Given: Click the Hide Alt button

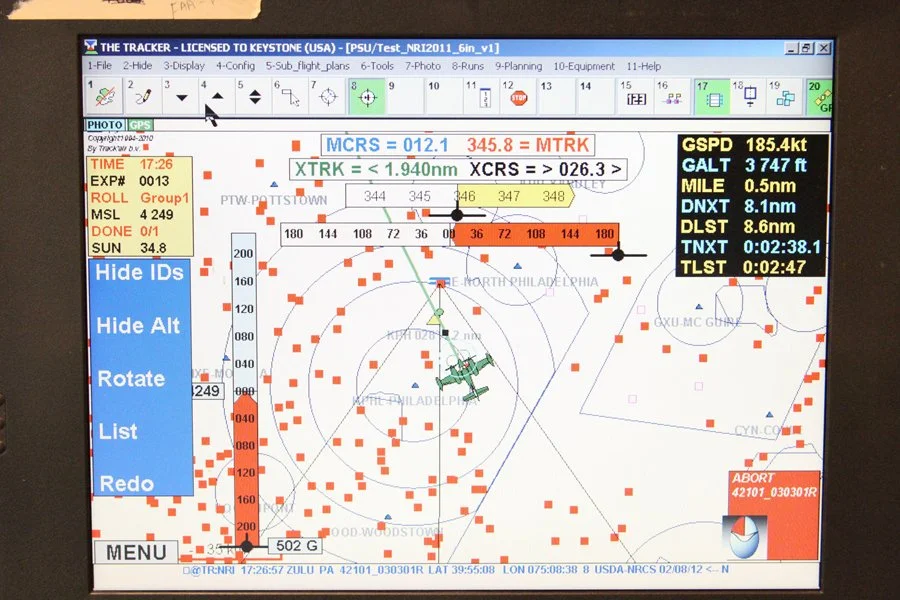Looking at the screenshot, I should coord(138,326).
